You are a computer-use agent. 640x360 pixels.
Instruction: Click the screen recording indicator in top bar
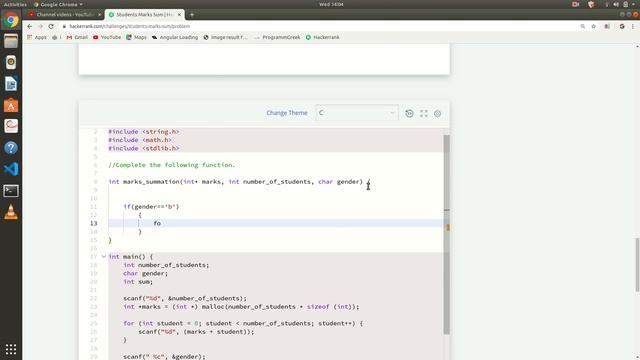point(576,4)
